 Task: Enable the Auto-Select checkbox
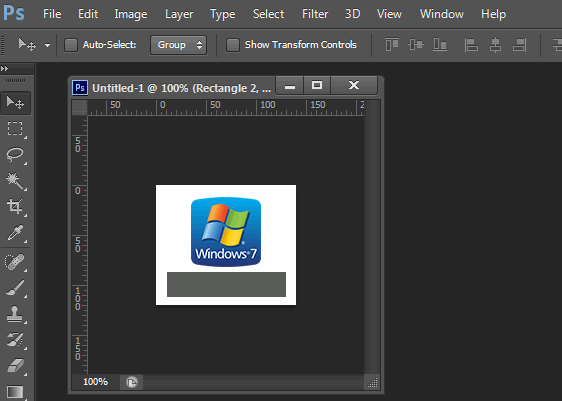[x=71, y=45]
